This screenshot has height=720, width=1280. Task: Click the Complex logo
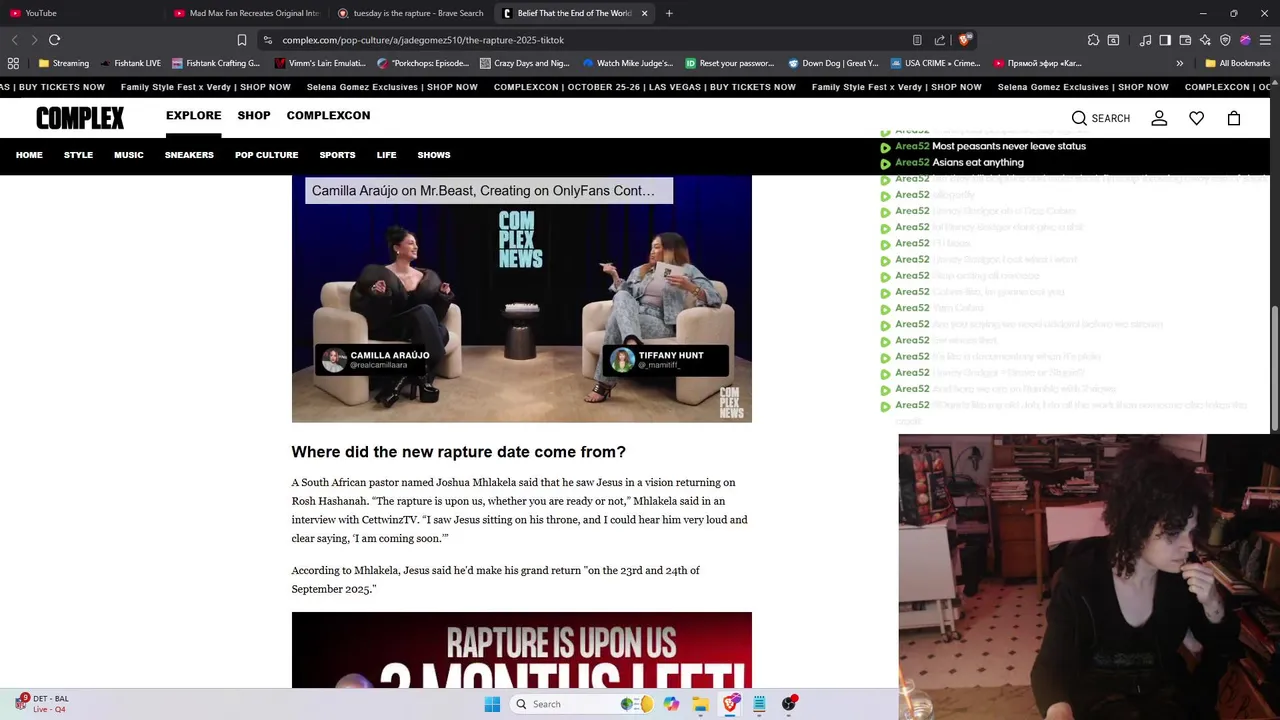(80, 118)
